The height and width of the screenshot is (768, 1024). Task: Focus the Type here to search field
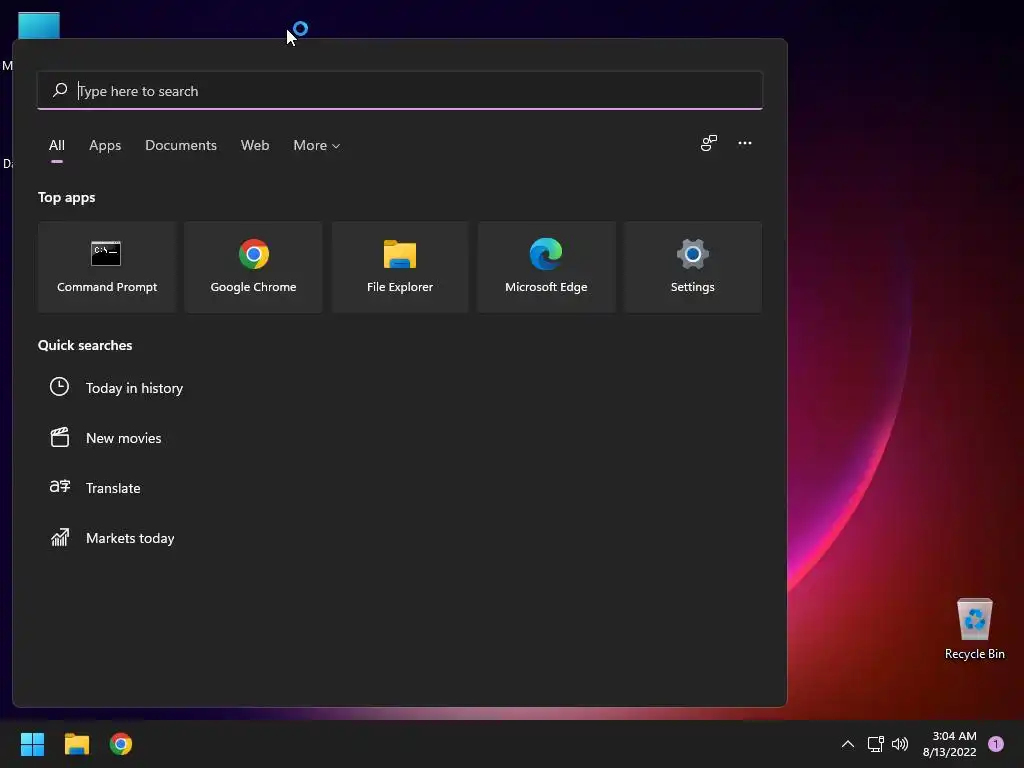[400, 90]
